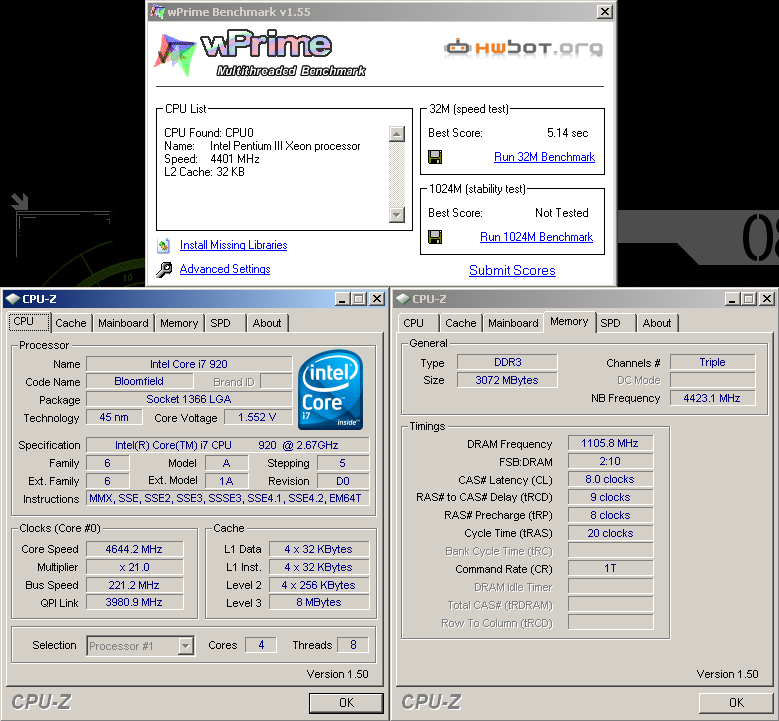Switch to Cache tab in left CPU-Z
The height and width of the screenshot is (721, 779).
pyautogui.click(x=71, y=323)
